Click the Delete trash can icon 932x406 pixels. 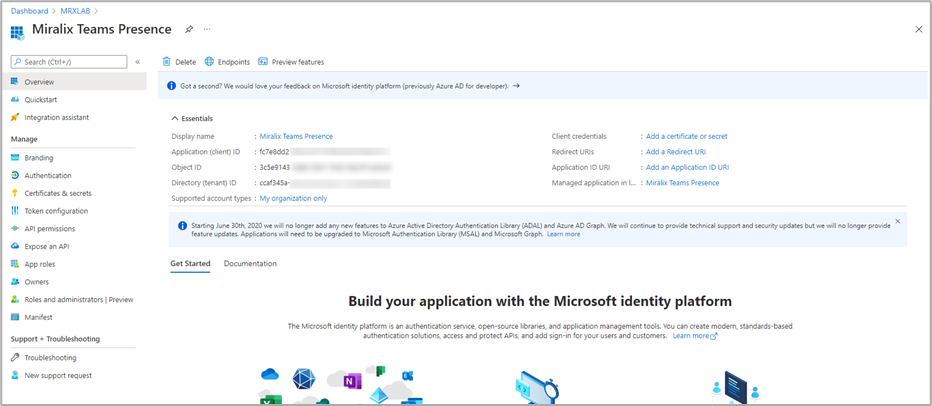click(166, 61)
